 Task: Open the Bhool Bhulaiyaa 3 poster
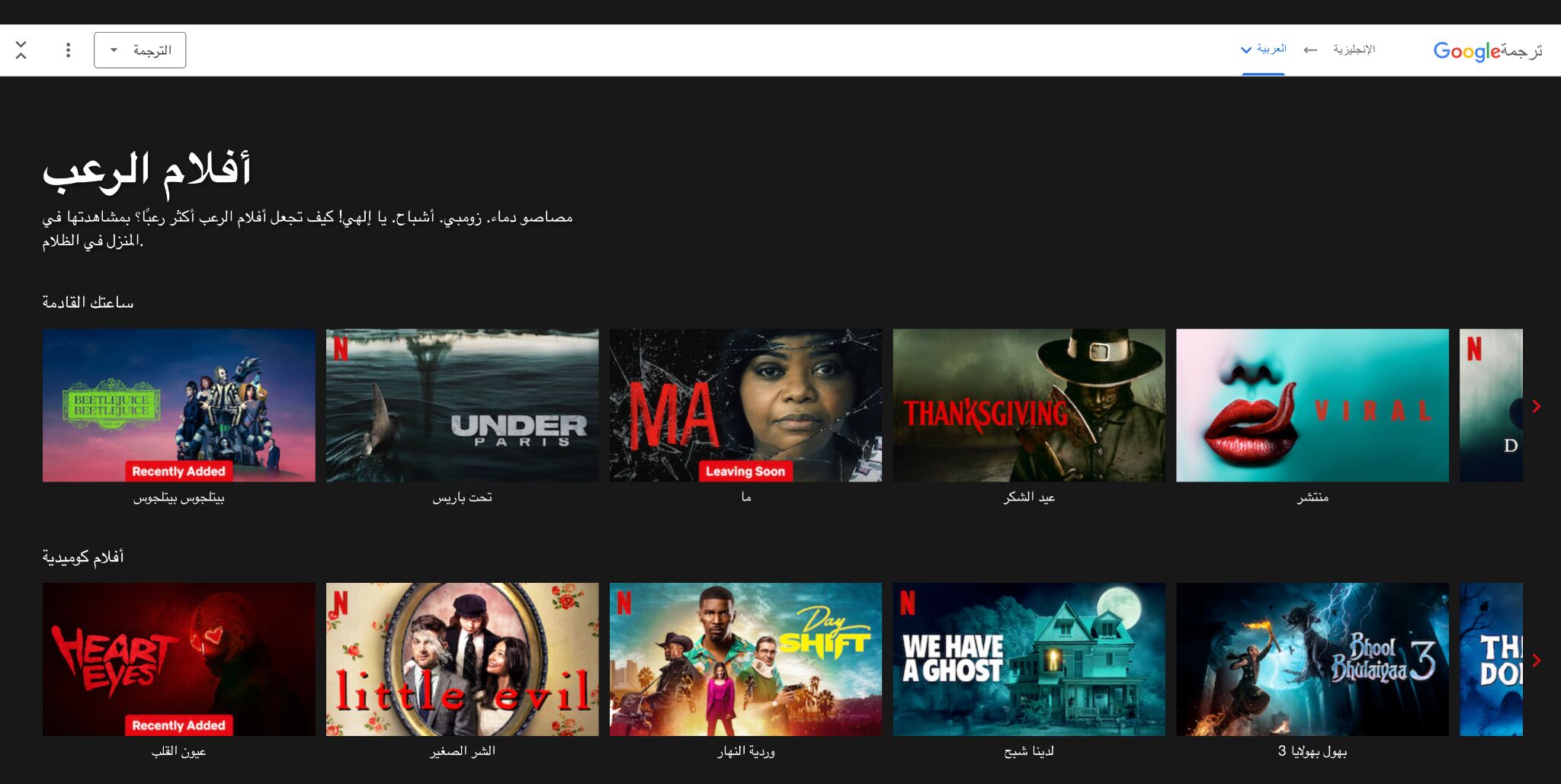tap(1312, 659)
